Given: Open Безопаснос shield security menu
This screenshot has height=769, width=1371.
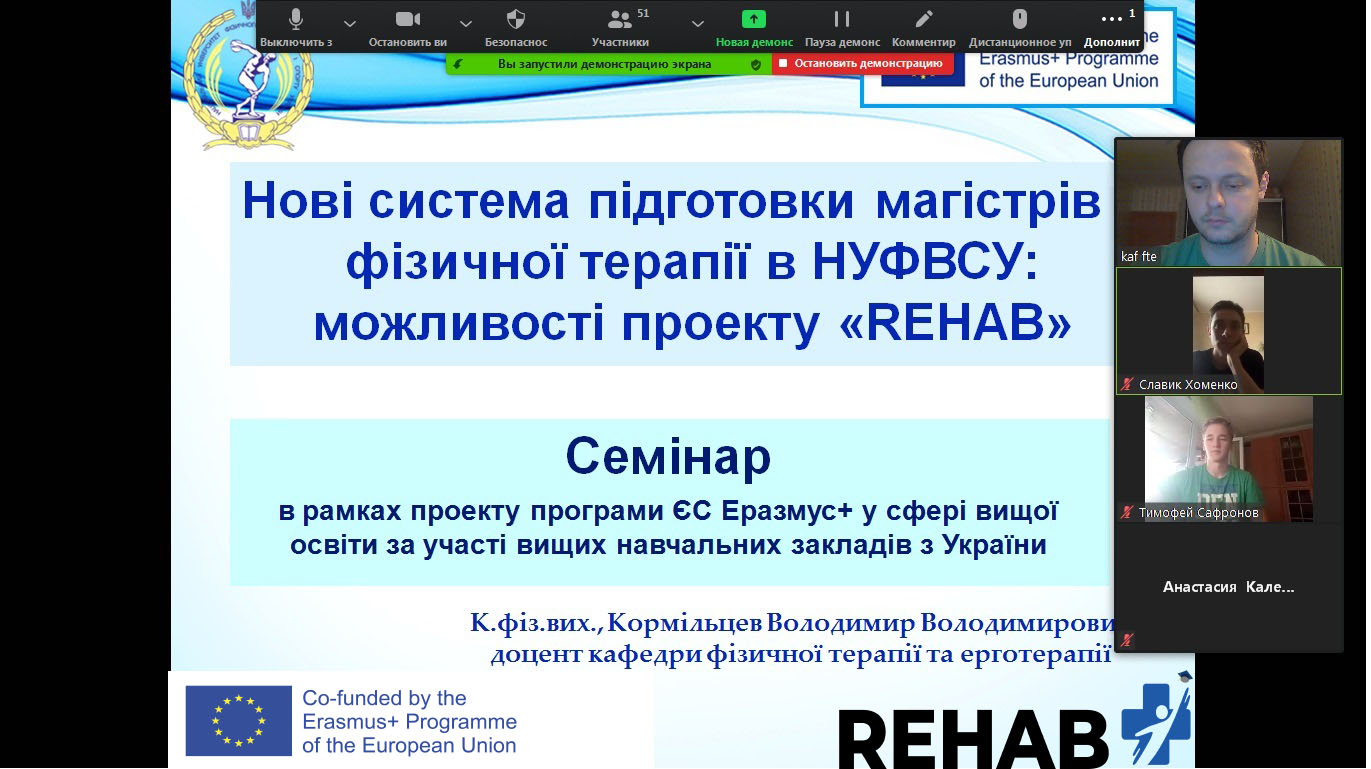Looking at the screenshot, I should [516, 27].
